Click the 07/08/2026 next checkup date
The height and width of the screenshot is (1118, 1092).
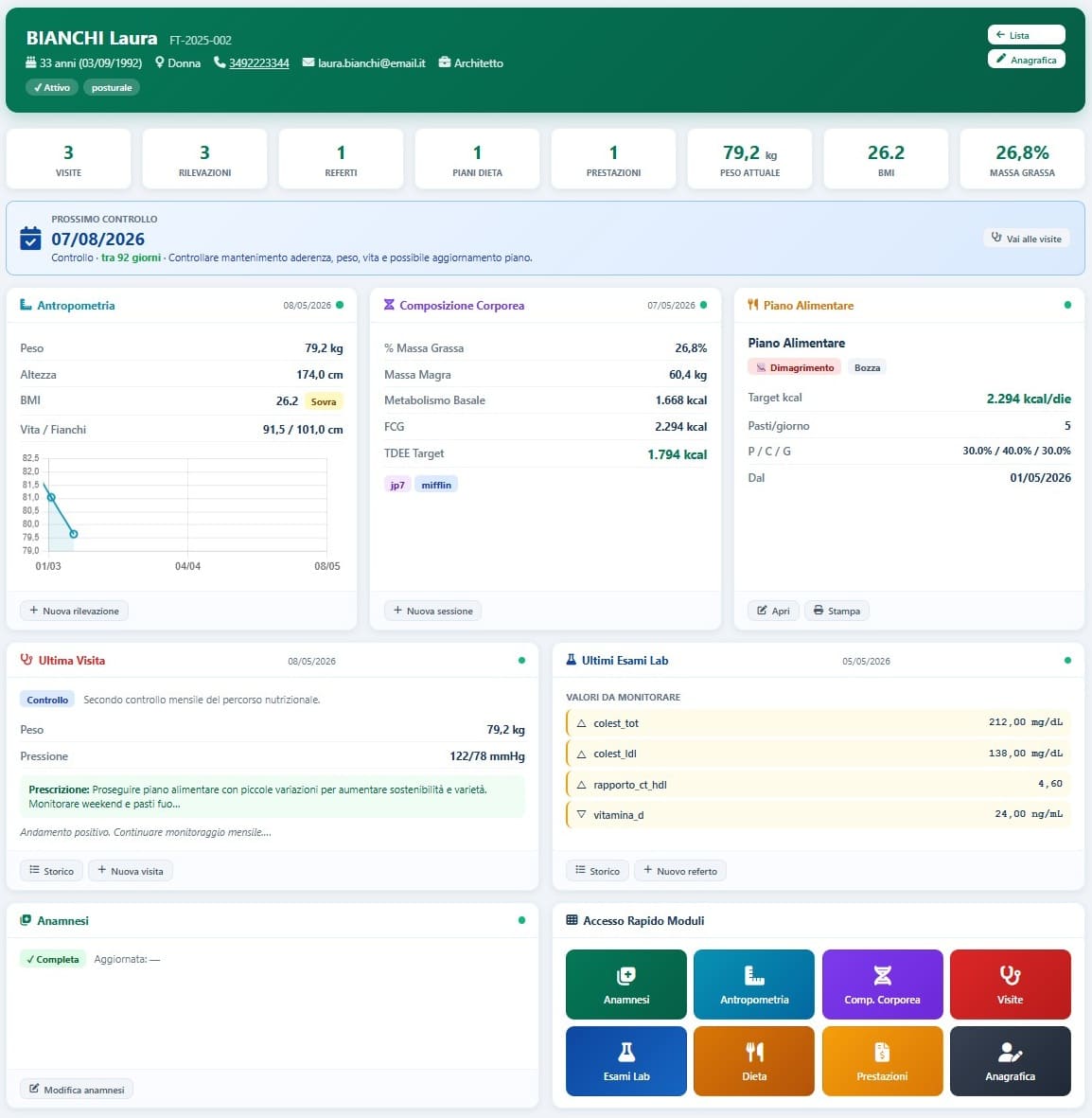coord(97,239)
